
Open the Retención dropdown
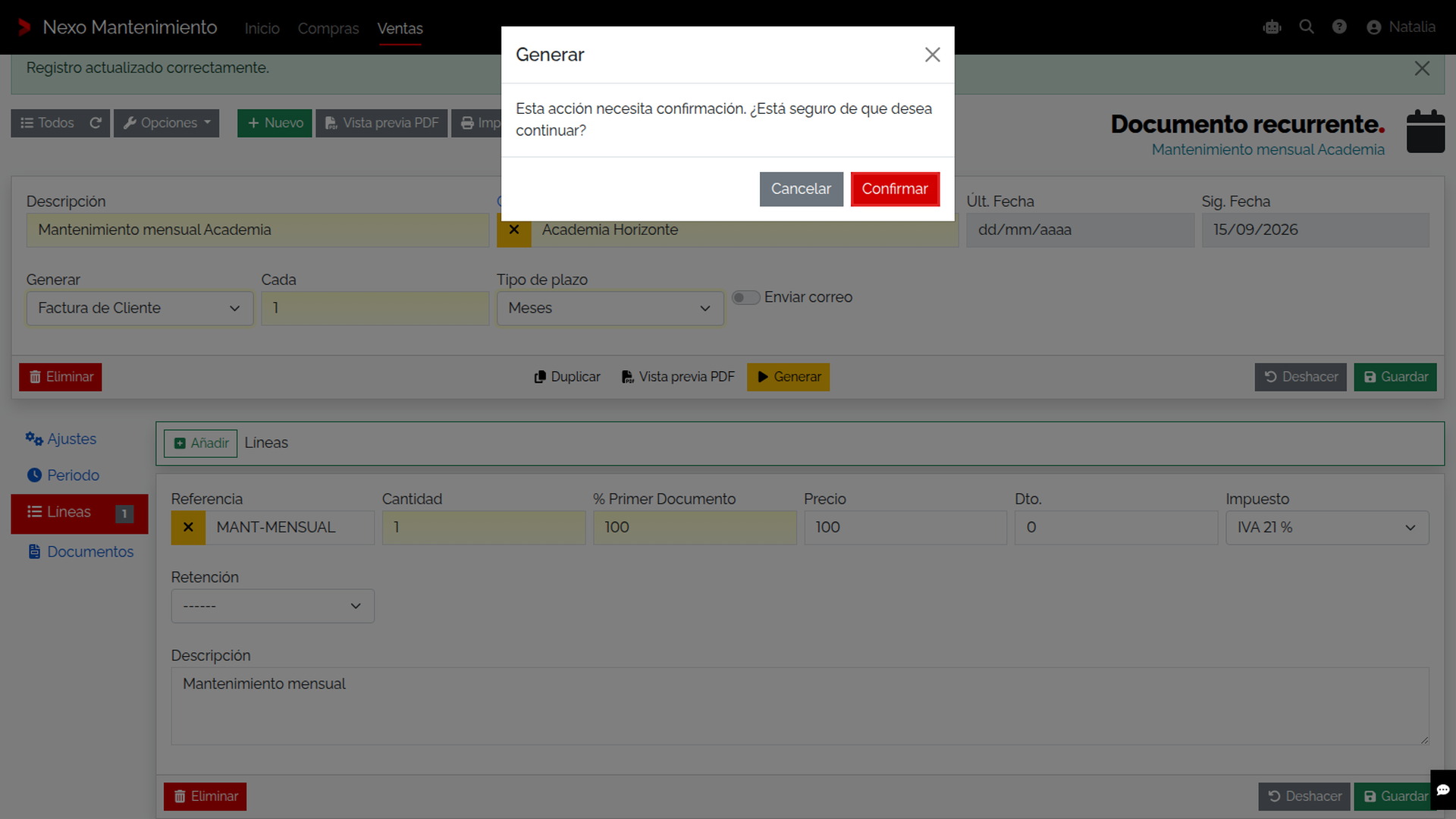pyautogui.click(x=273, y=607)
